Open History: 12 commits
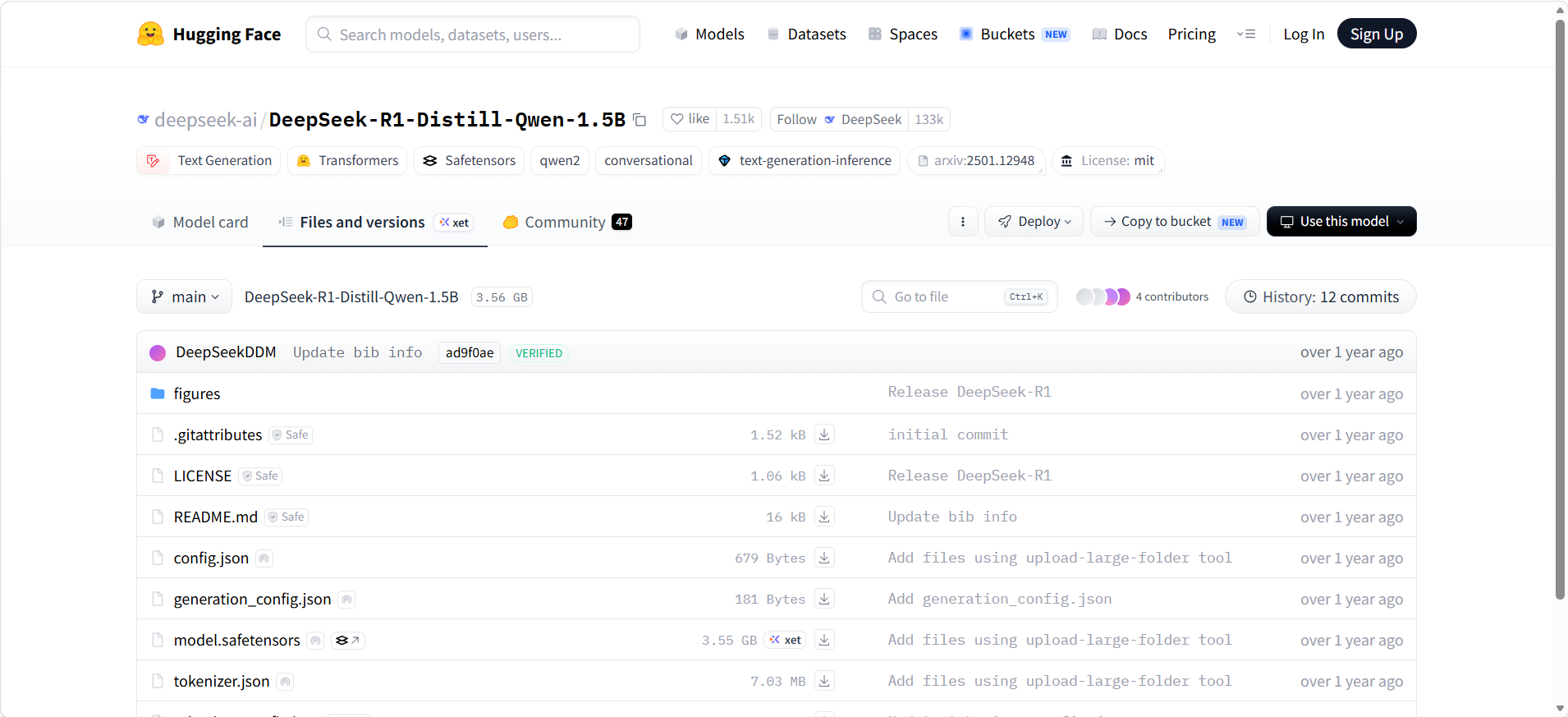The width and height of the screenshot is (1568, 717). (1321, 296)
